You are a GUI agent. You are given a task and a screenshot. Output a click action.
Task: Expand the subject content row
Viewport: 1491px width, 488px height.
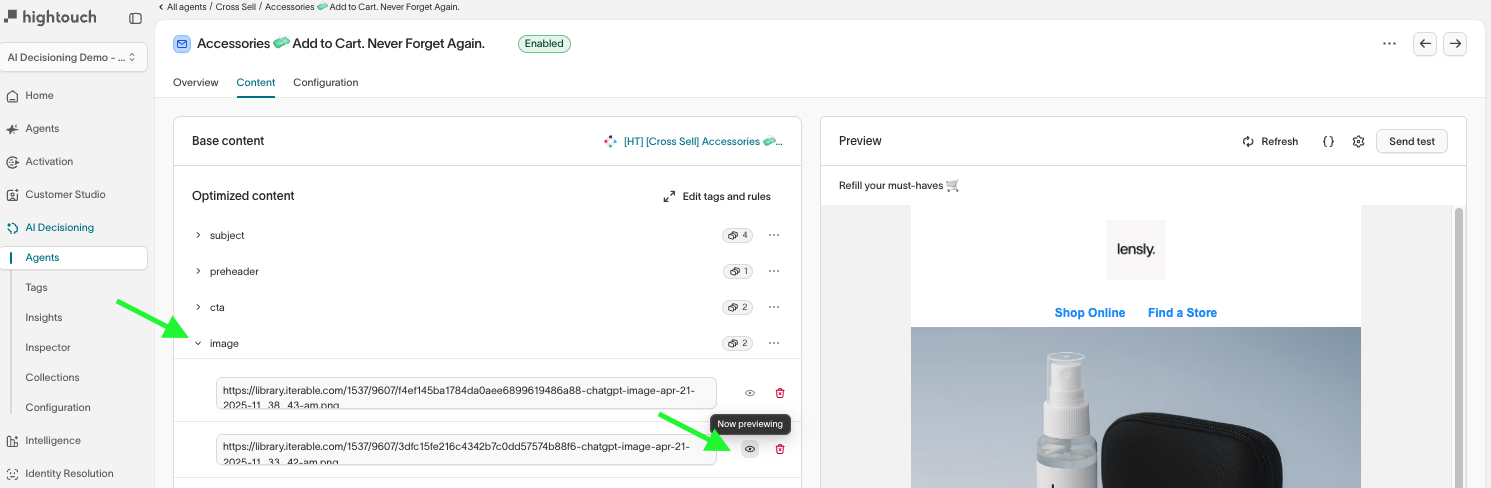coord(198,236)
